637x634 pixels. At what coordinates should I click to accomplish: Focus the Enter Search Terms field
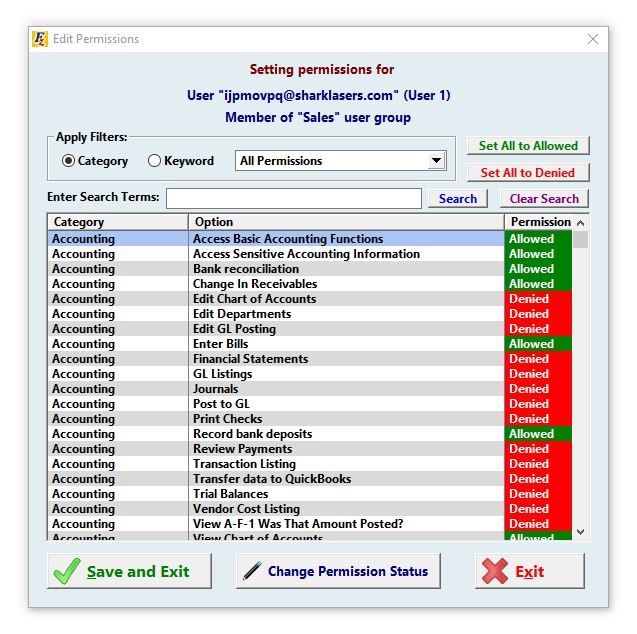pyautogui.click(x=294, y=198)
